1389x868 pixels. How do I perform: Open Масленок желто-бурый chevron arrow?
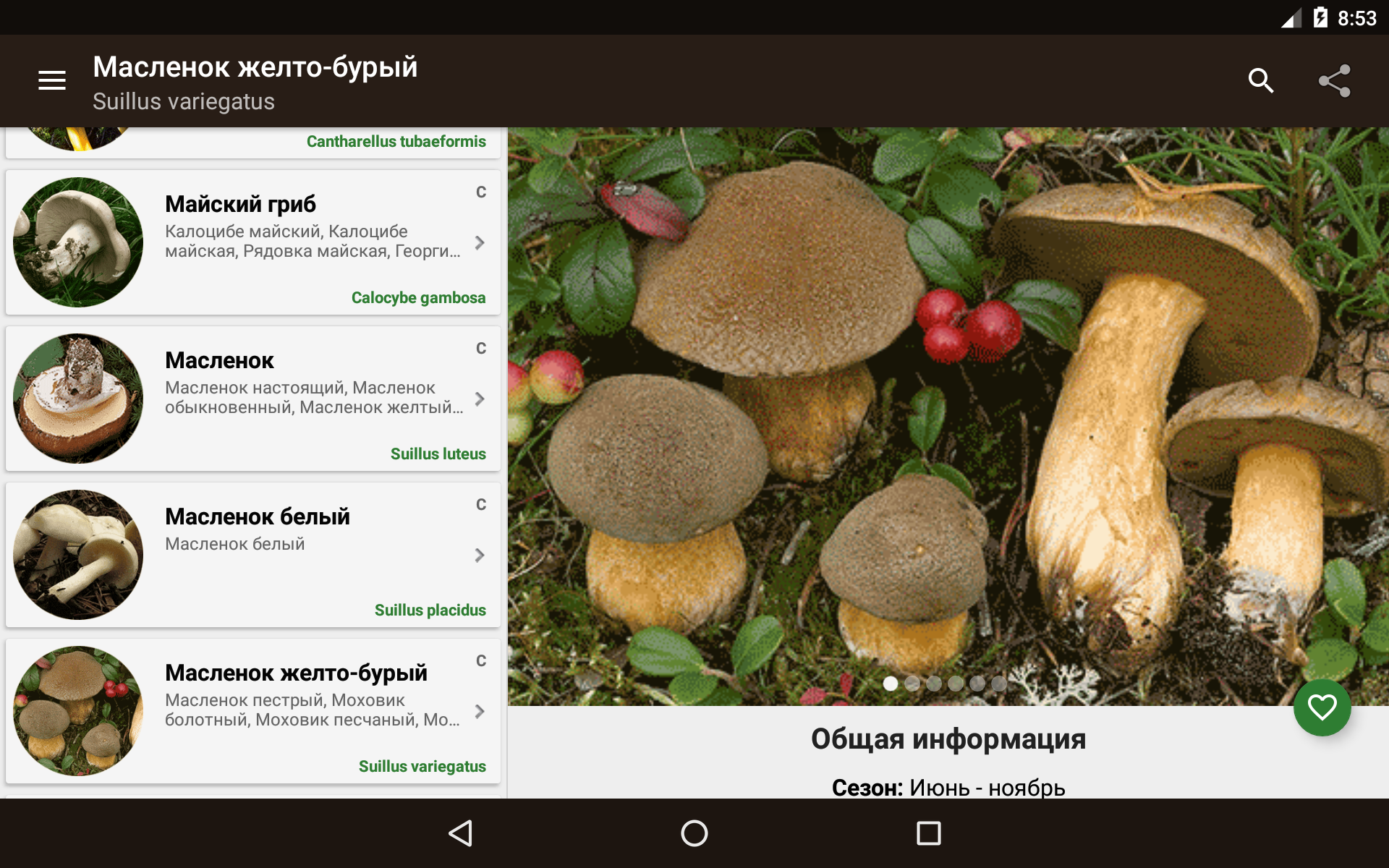[x=480, y=712]
